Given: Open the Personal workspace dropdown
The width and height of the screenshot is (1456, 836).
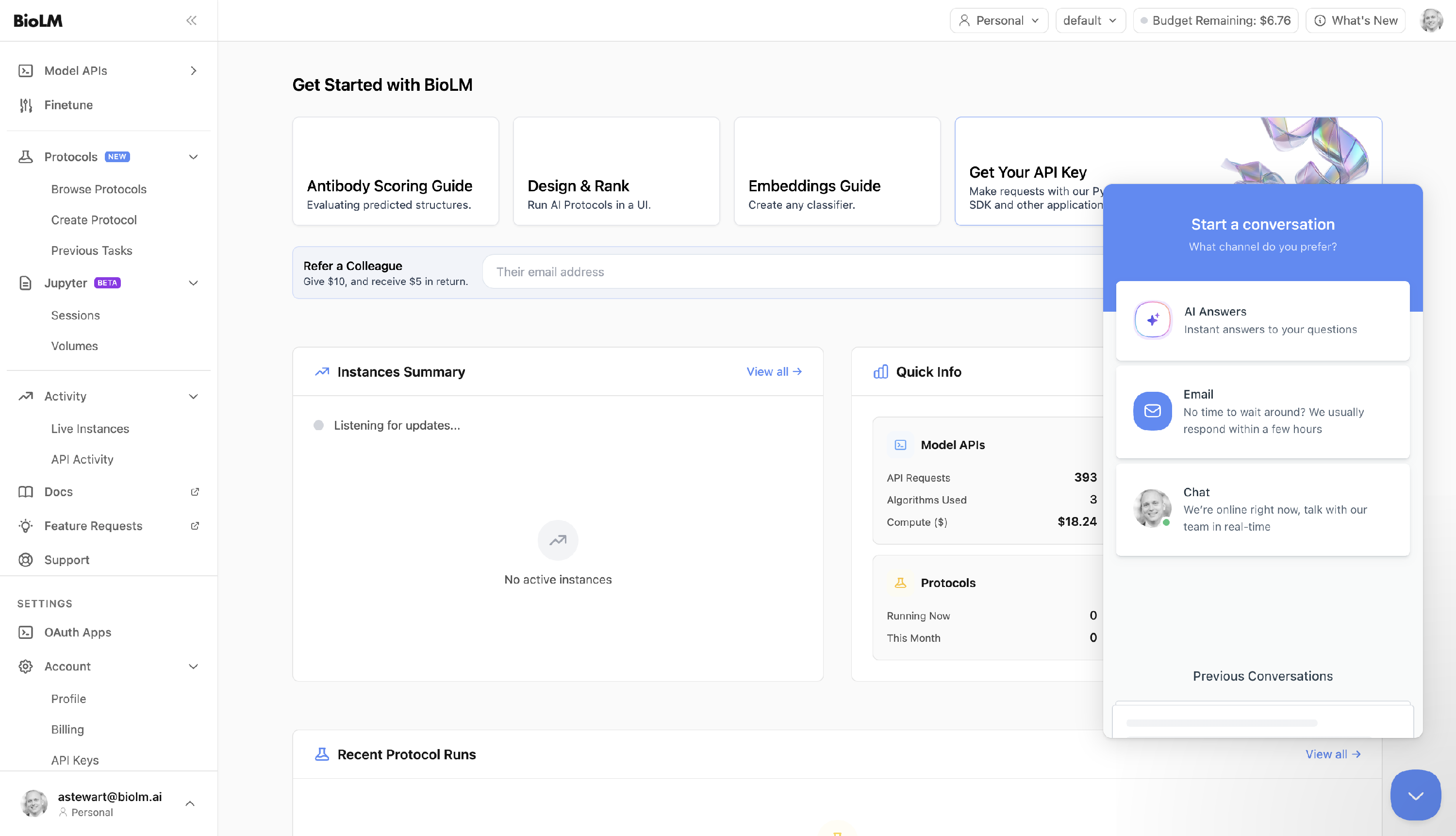Looking at the screenshot, I should click(x=999, y=21).
